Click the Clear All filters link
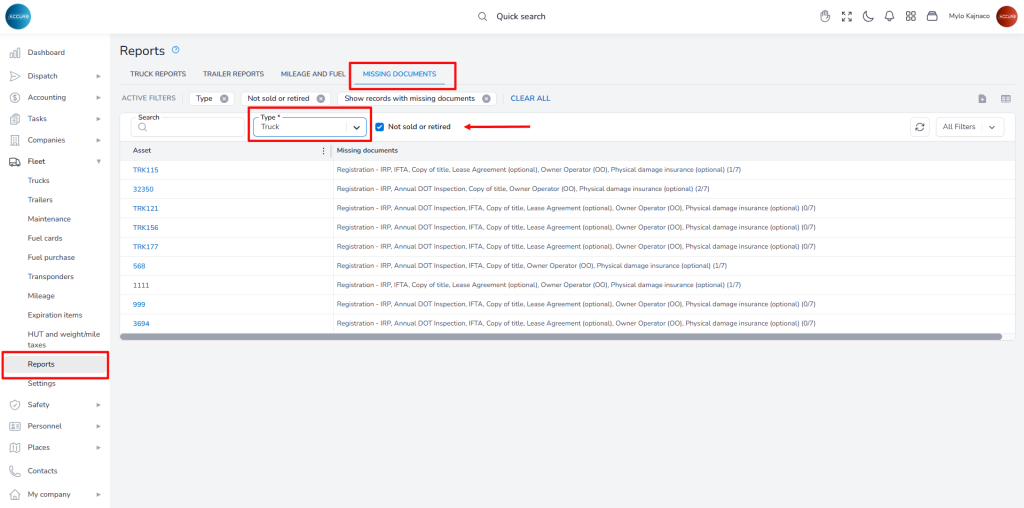The width and height of the screenshot is (1024, 508). [530, 99]
